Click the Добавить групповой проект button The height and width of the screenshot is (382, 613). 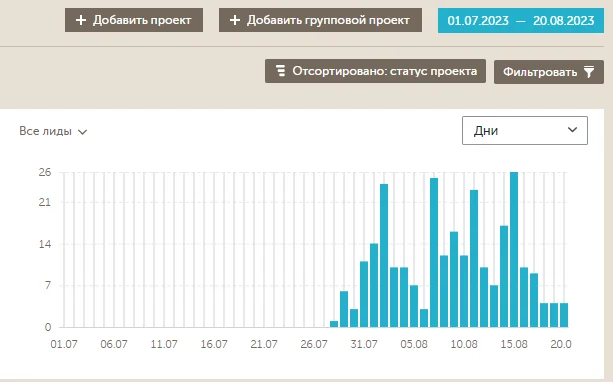pyautogui.click(x=320, y=20)
